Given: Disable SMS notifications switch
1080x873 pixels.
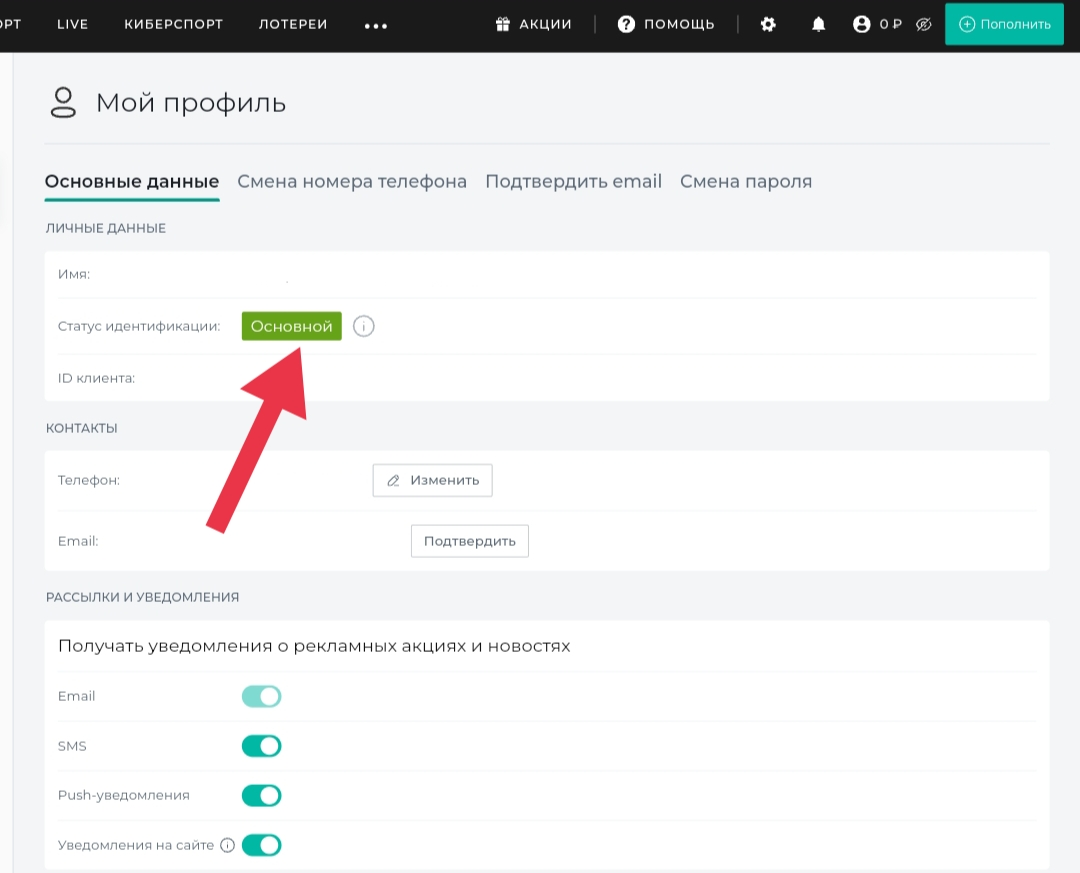Looking at the screenshot, I should (x=262, y=746).
